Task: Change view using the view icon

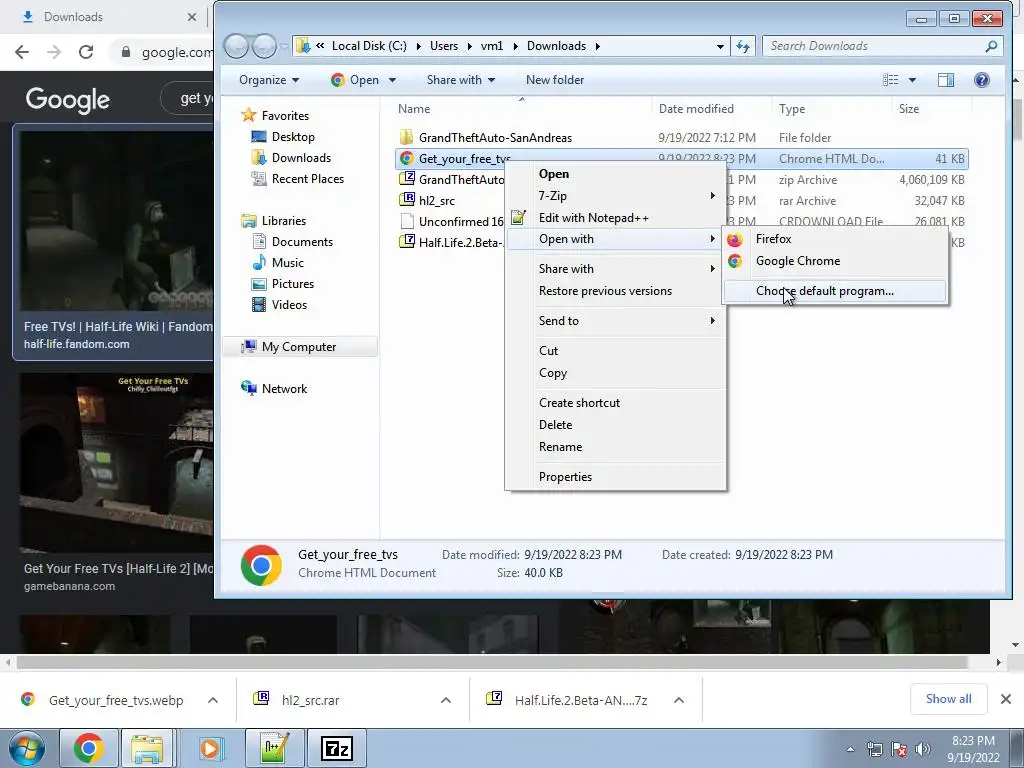Action: click(891, 80)
